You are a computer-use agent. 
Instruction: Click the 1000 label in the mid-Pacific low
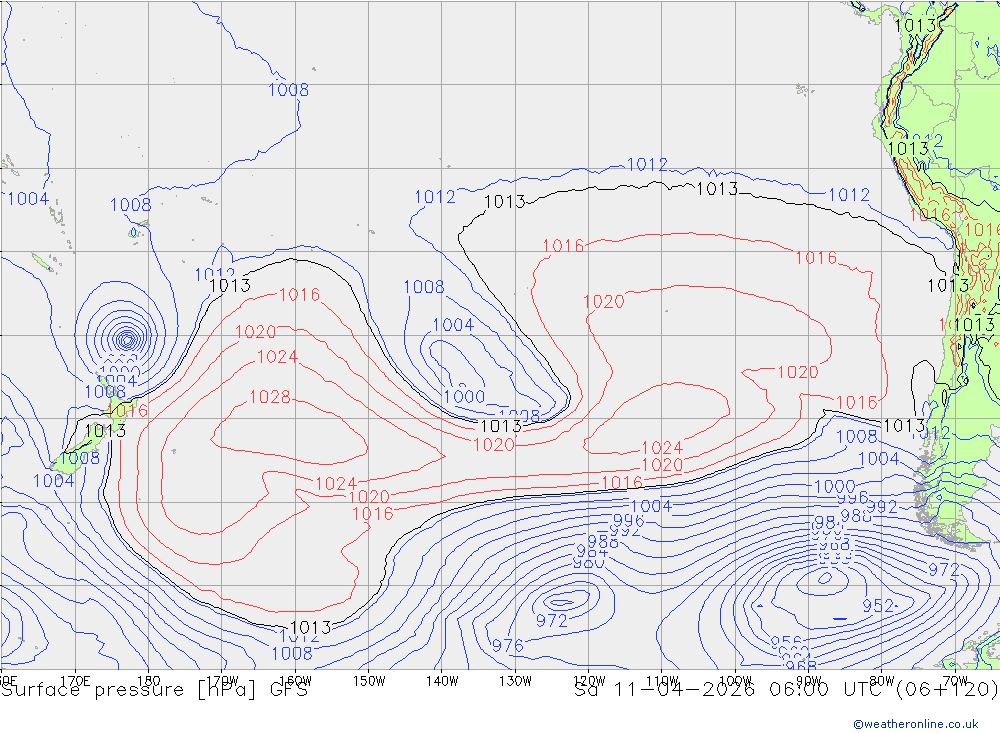pos(464,397)
